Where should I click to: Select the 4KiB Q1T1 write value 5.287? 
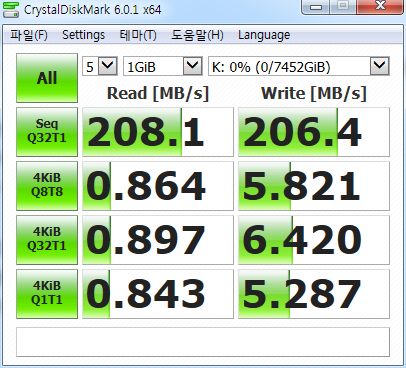314,294
